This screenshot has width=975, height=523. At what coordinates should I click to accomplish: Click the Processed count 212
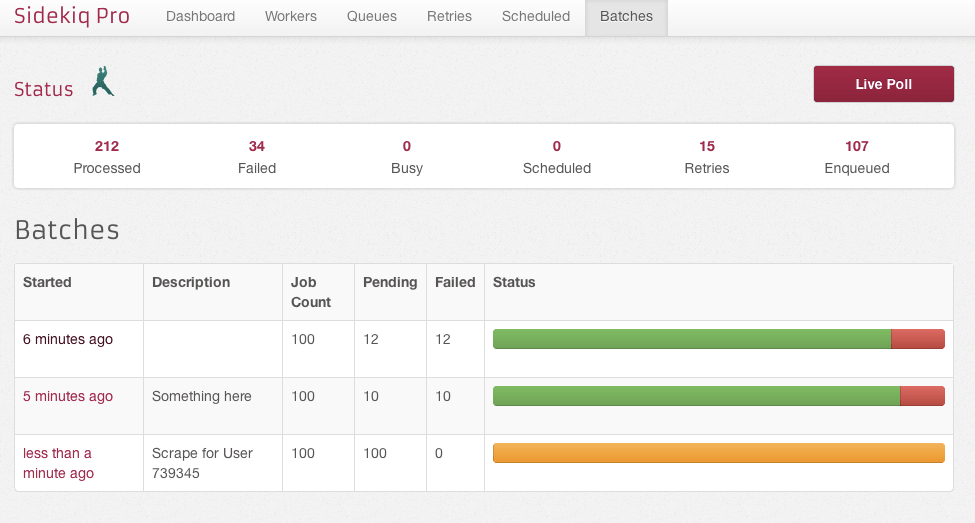click(x=107, y=146)
